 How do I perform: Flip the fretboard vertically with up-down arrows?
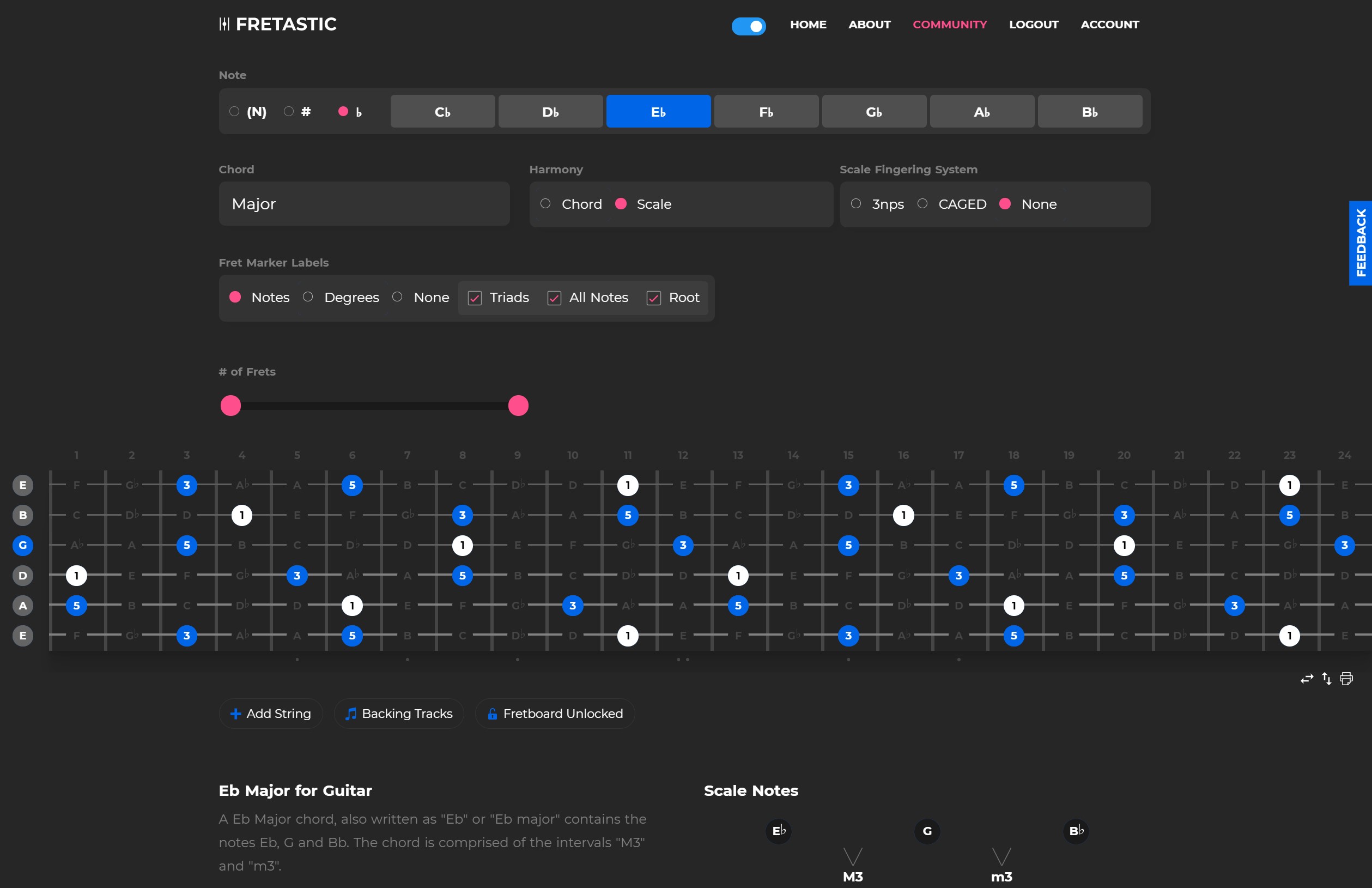coord(1326,679)
